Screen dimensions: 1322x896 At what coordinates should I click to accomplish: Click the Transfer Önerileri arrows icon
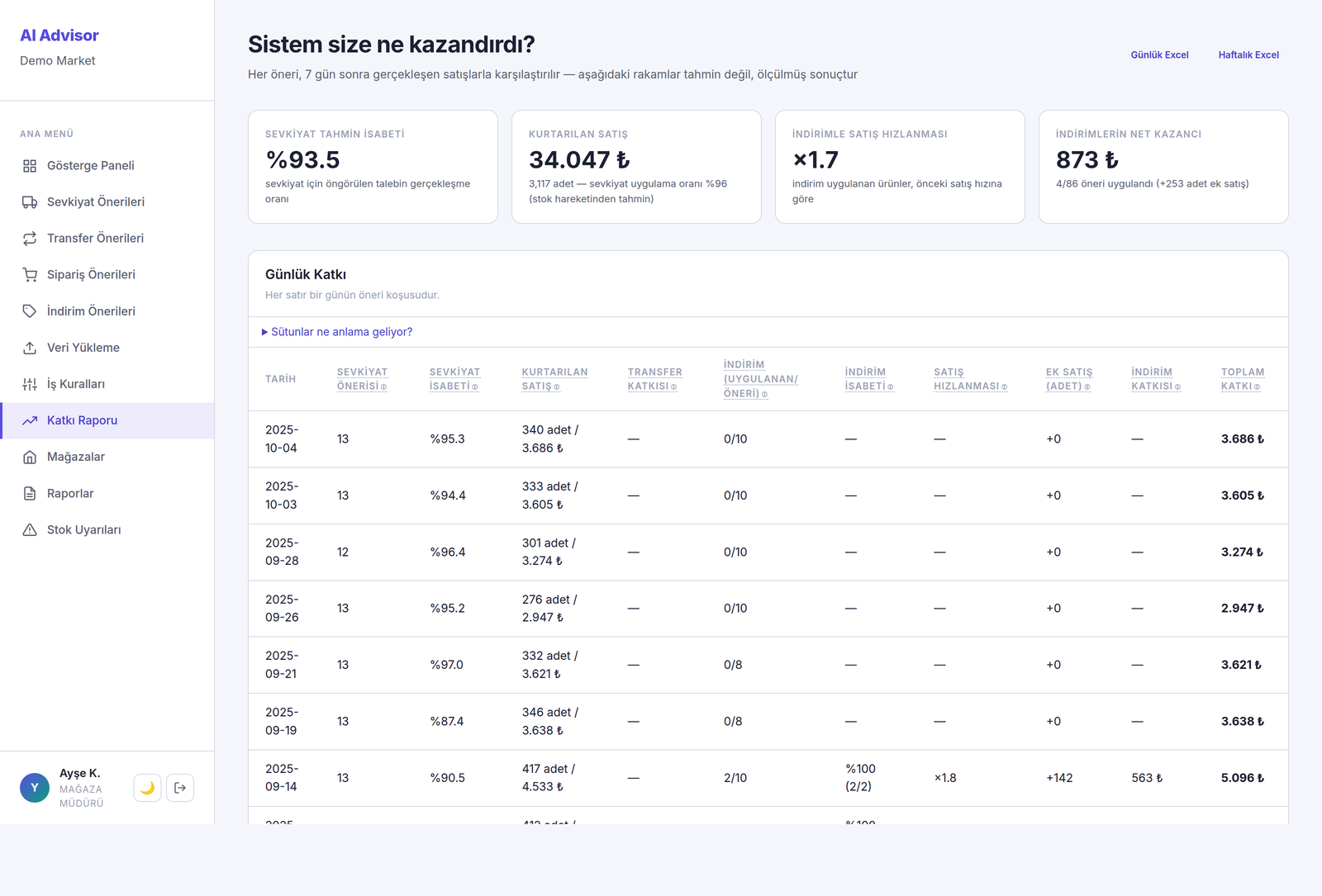pos(30,239)
